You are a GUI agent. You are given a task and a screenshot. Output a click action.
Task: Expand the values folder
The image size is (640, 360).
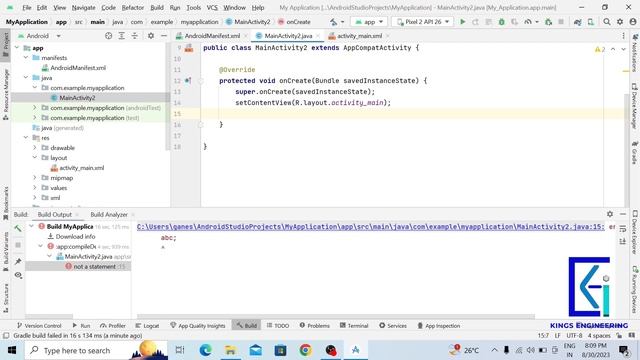pyautogui.click(x=35, y=188)
